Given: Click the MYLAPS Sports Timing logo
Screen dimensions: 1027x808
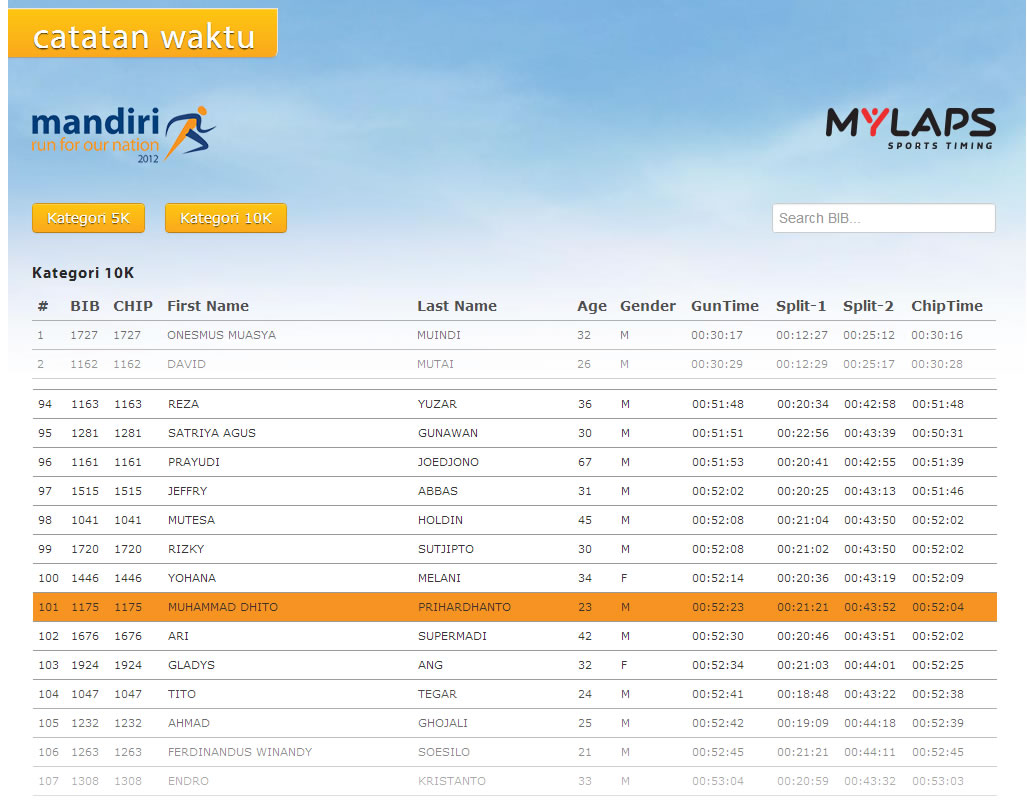Looking at the screenshot, I should pos(910,128).
